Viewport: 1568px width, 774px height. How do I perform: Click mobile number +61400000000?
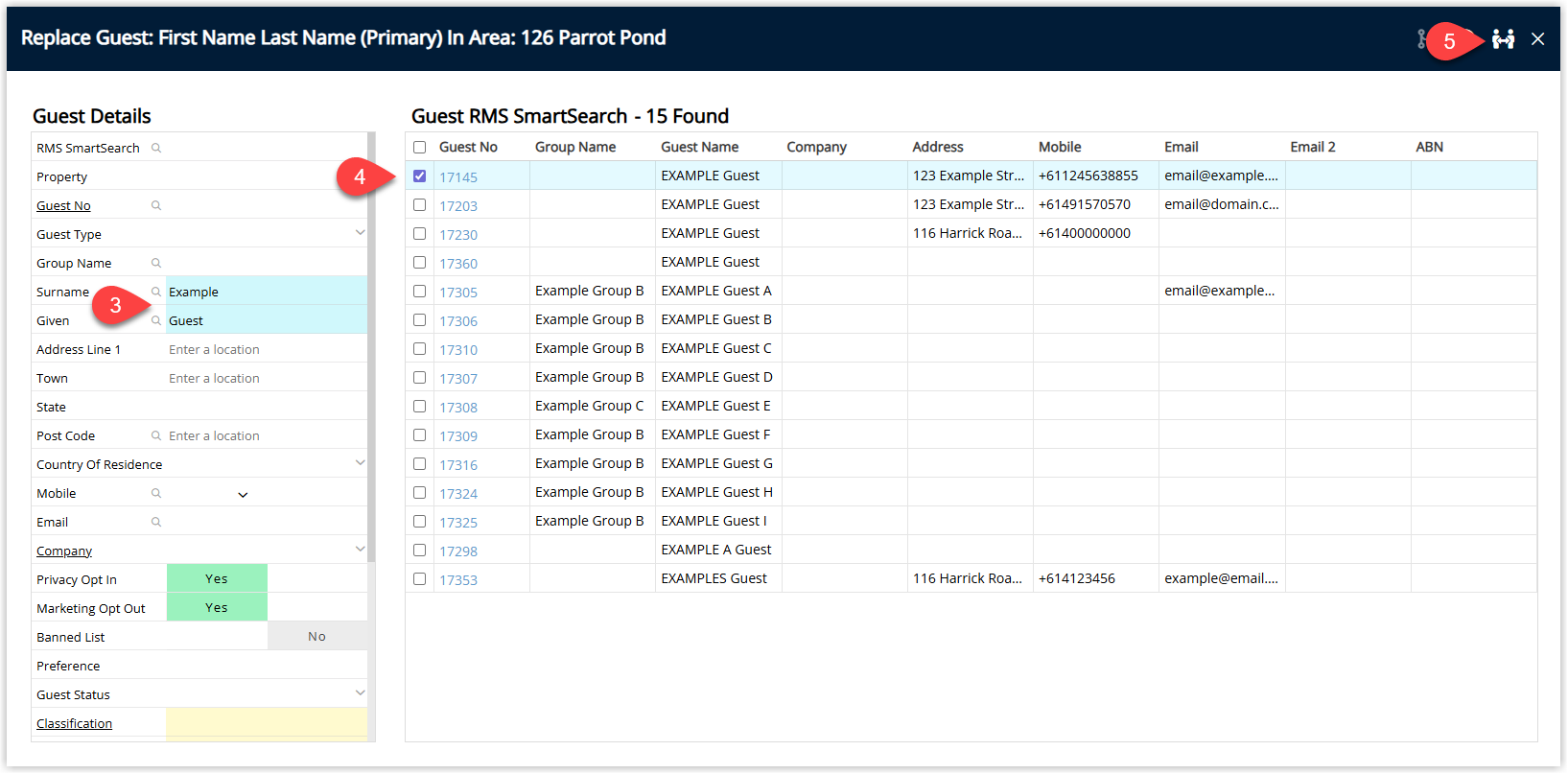(1085, 233)
